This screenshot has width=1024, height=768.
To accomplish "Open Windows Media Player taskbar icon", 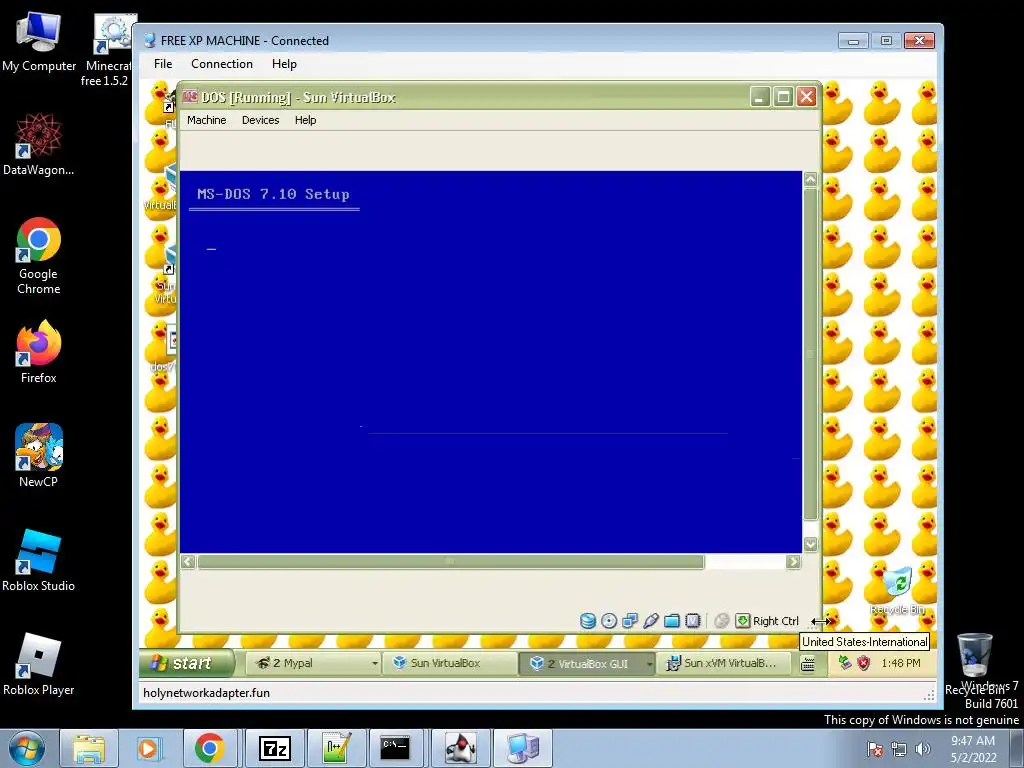I will [148, 748].
